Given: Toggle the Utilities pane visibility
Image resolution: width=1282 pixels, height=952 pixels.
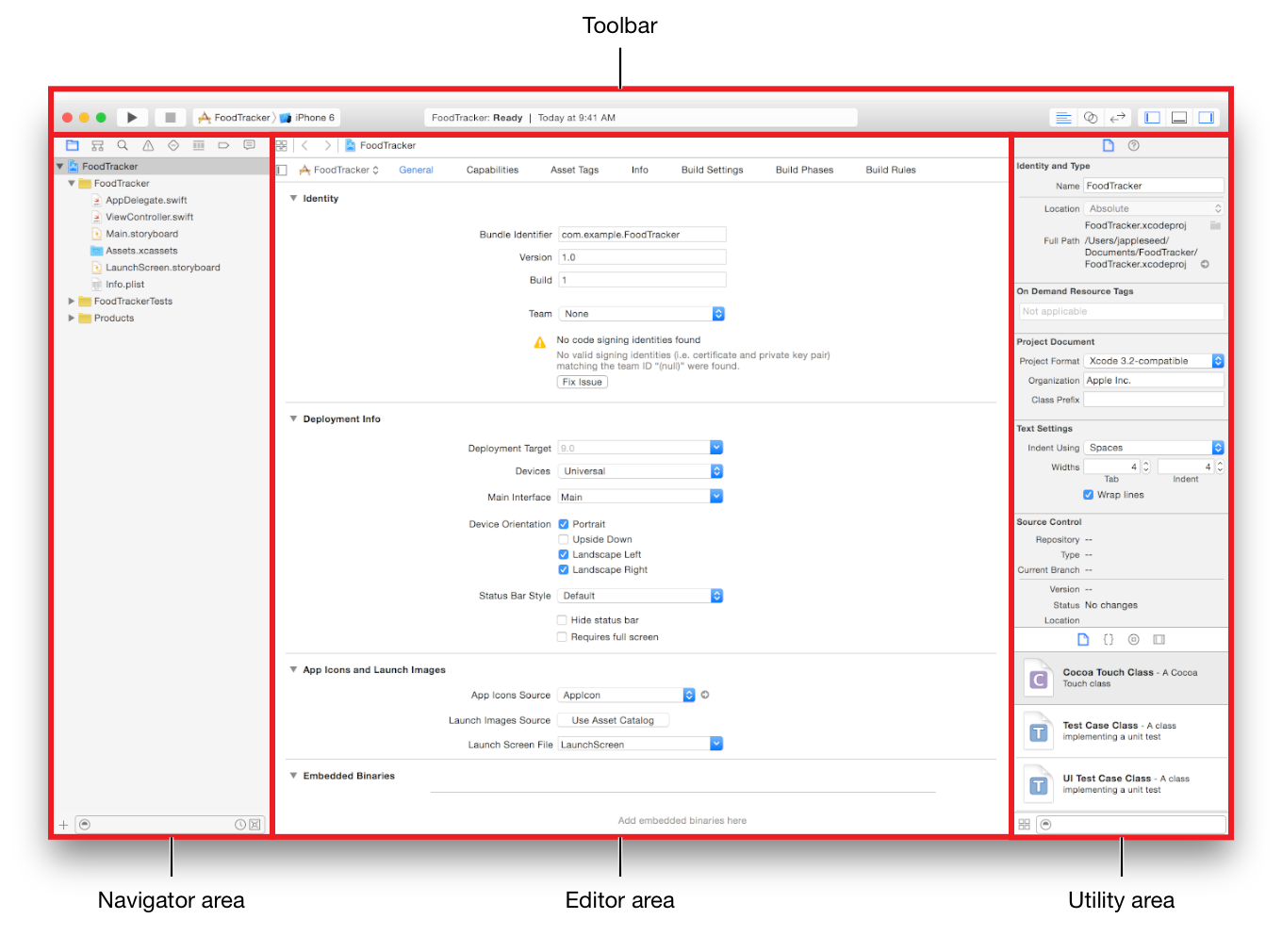Looking at the screenshot, I should coord(1206,118).
